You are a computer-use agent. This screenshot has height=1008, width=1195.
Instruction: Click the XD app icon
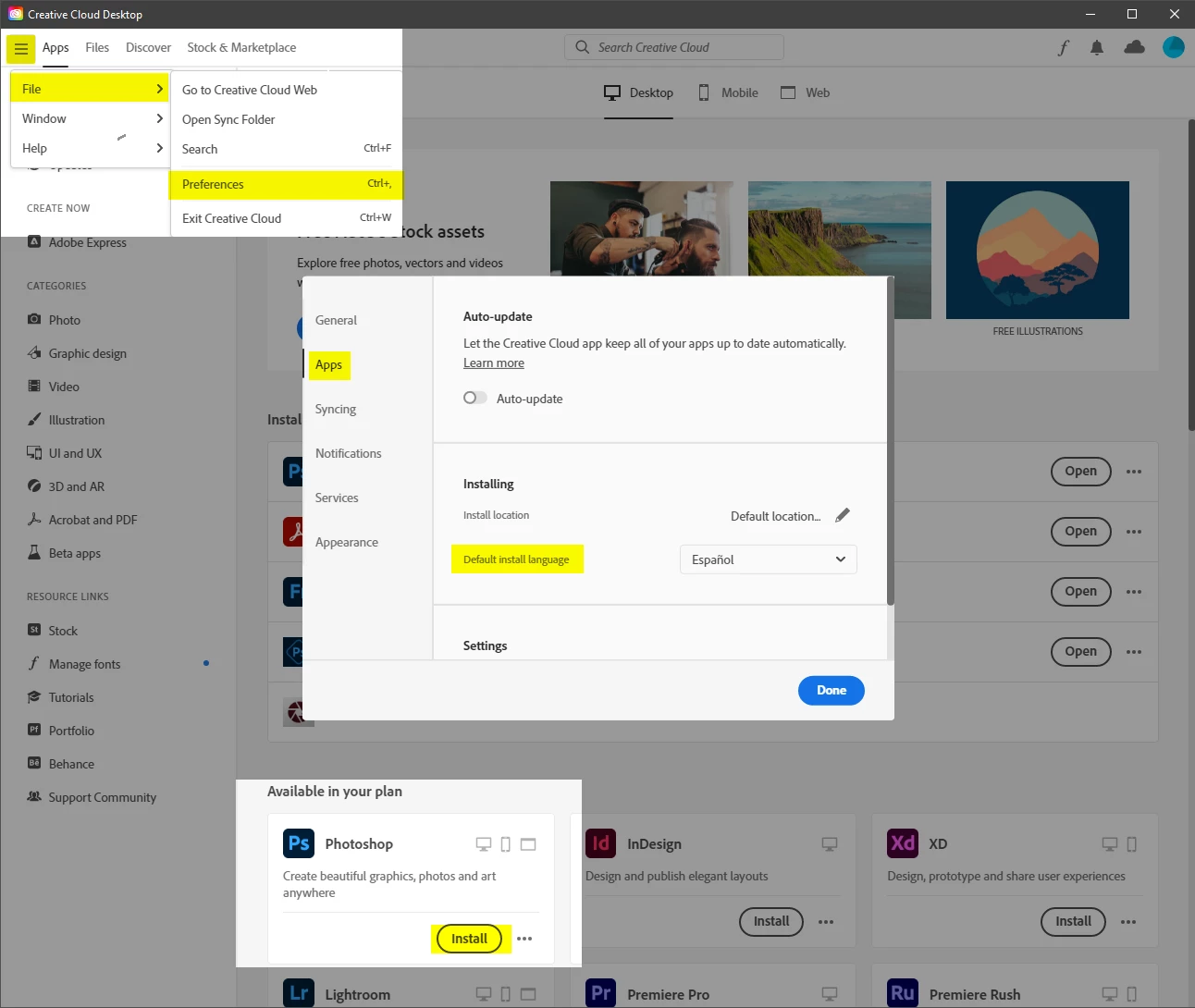coord(903,843)
